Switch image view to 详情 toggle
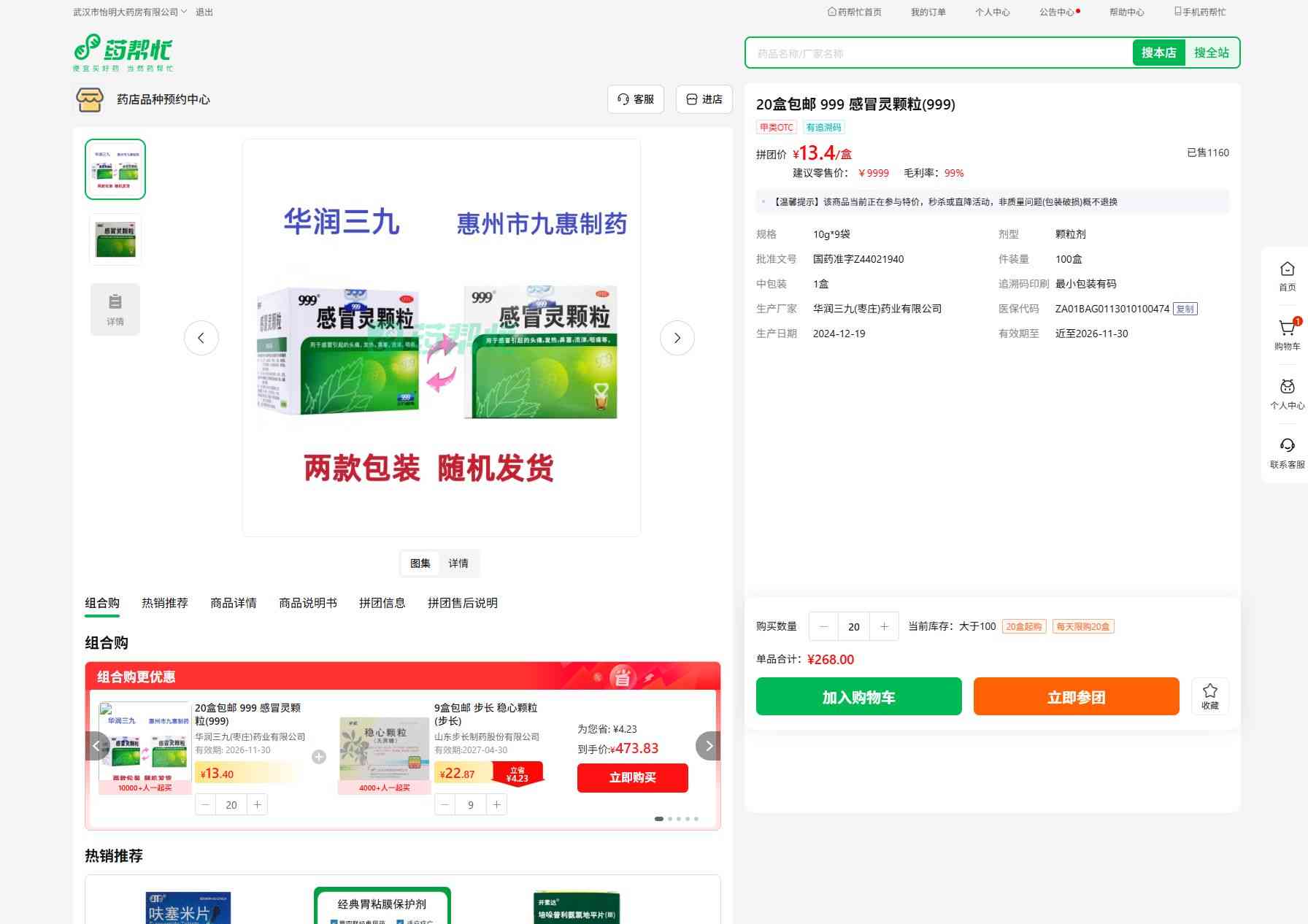1308x924 pixels. point(458,563)
